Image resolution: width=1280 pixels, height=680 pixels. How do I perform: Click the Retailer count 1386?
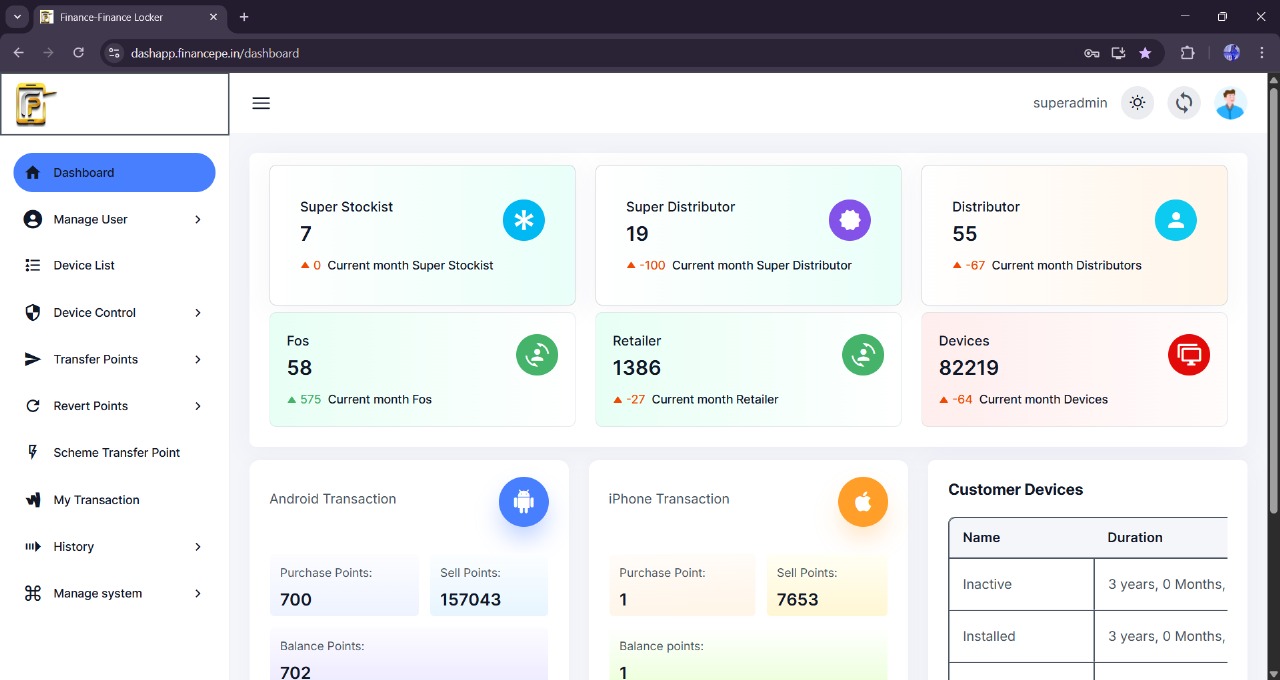[x=637, y=368]
